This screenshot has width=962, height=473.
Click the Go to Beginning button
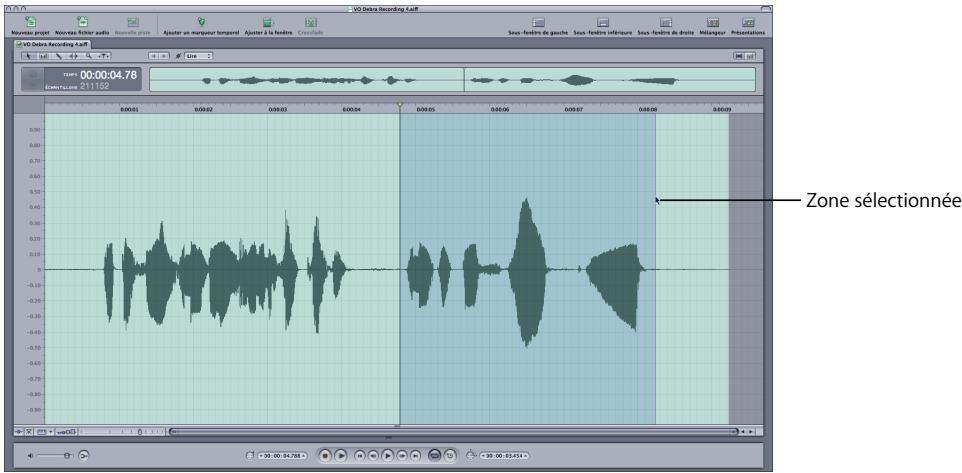click(x=360, y=455)
